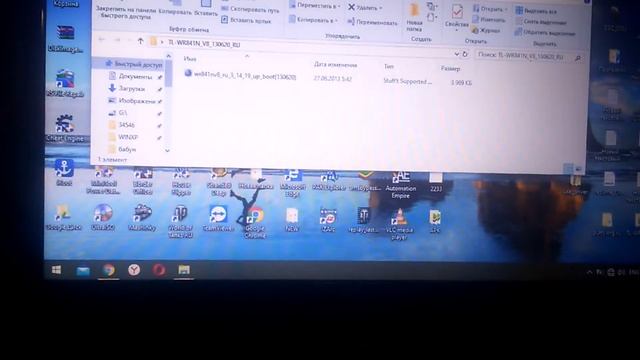This screenshot has width=640, height=360.
Task: Open the Mail app on the taskbar
Action: 83,271
